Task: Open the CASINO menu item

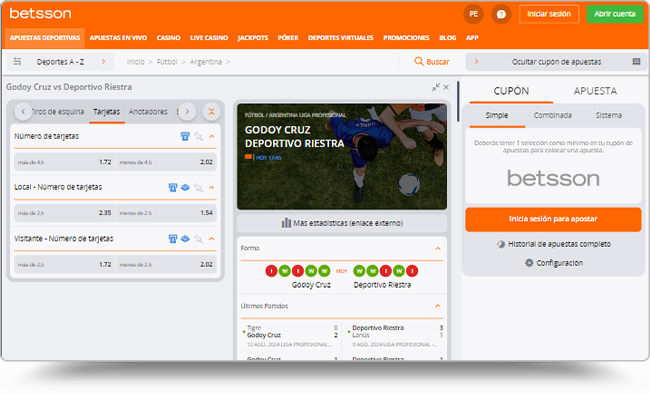Action: point(168,38)
